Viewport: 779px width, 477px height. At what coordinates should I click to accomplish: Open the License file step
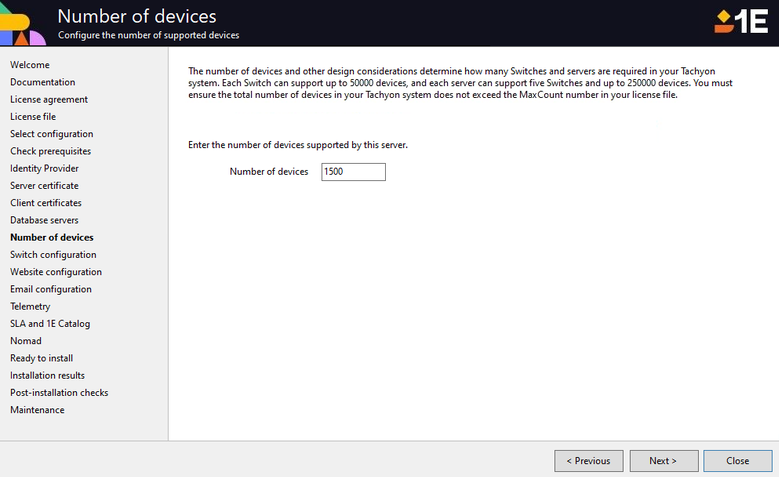(33, 117)
